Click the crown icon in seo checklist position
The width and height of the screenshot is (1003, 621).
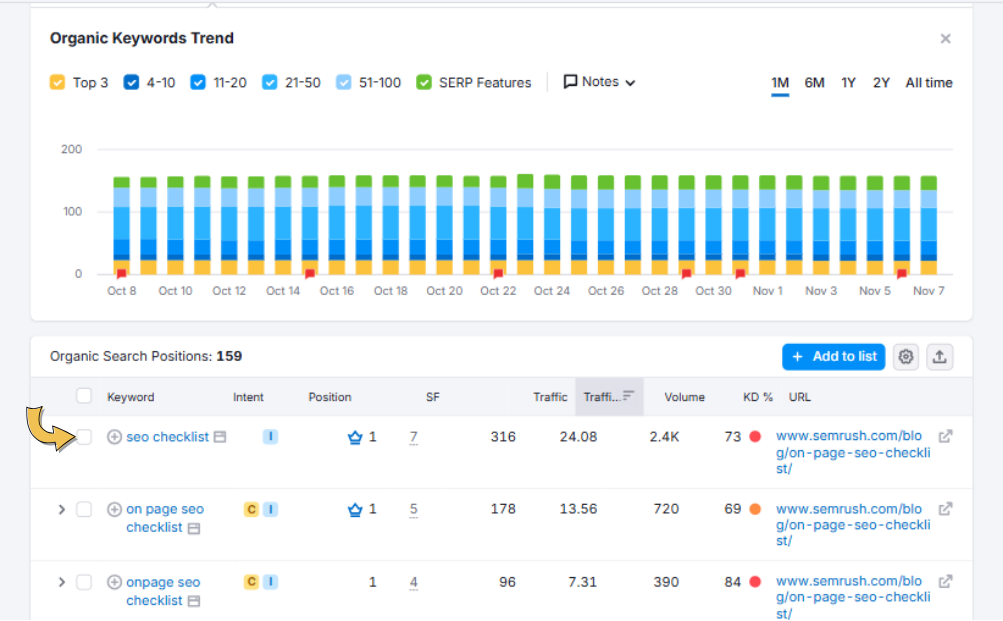pyautogui.click(x=354, y=437)
